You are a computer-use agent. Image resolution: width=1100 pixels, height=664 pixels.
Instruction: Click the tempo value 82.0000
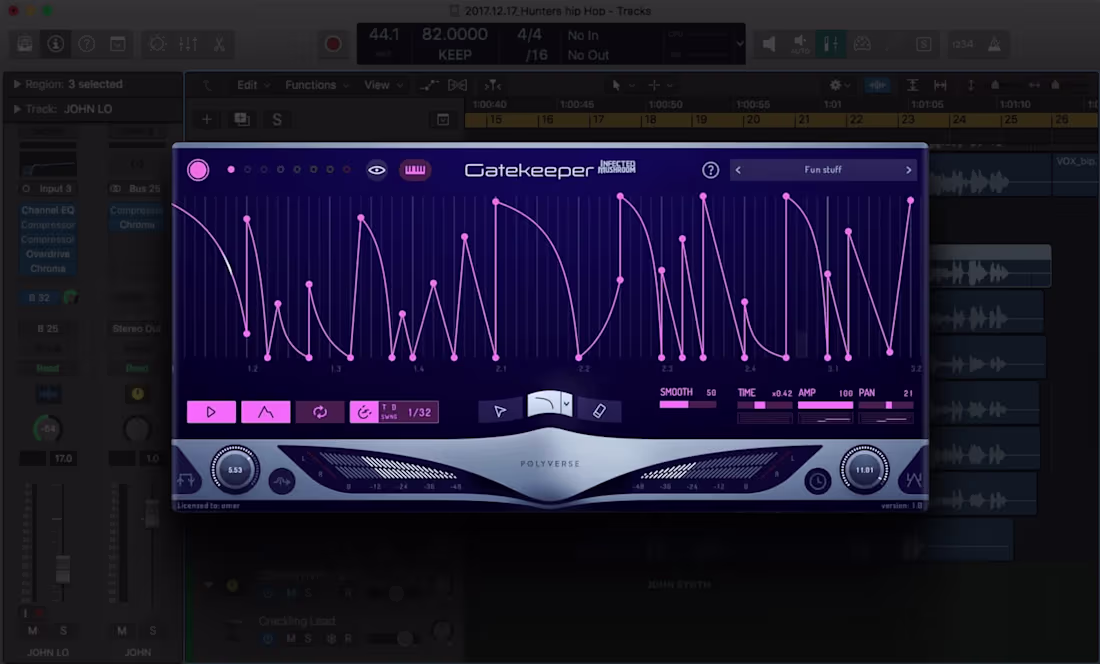(455, 34)
